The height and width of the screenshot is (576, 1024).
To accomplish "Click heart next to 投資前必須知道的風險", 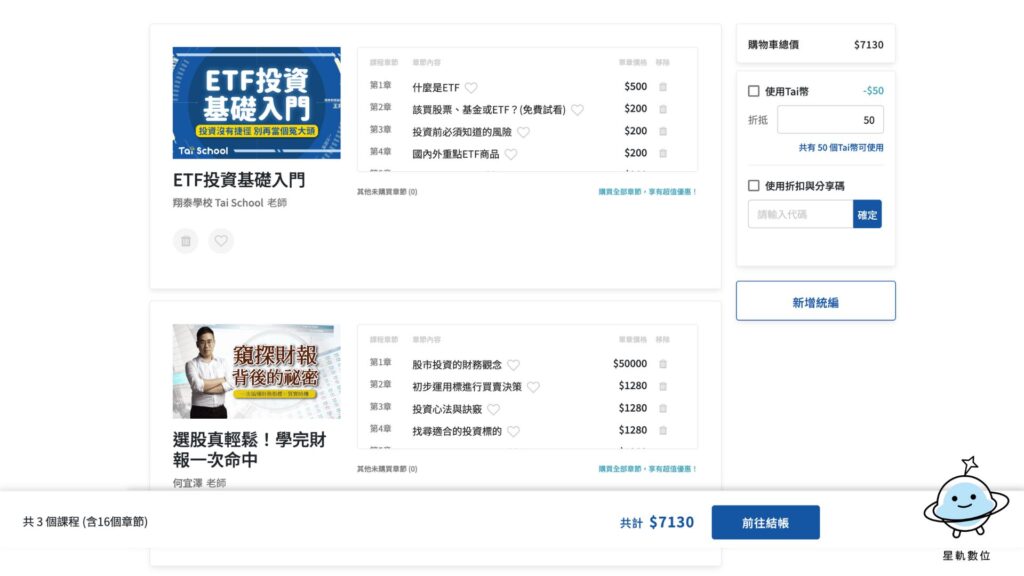I will (523, 132).
